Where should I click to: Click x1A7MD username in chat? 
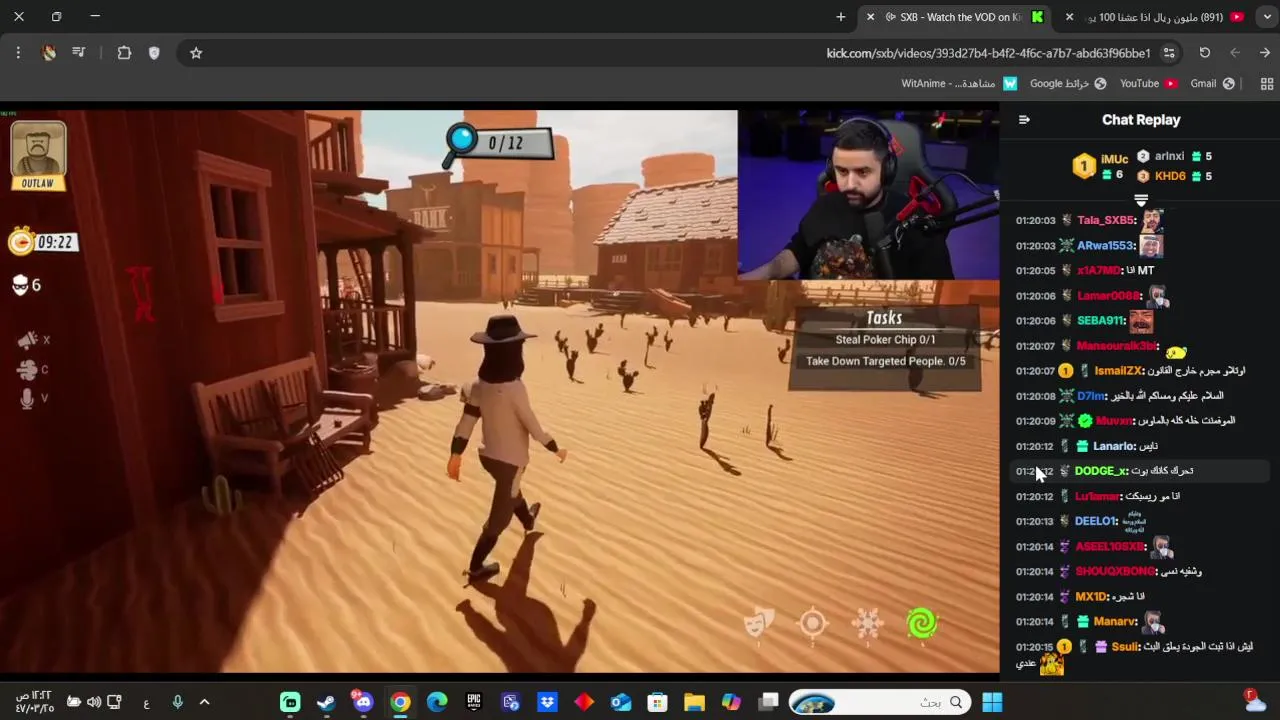[1100, 270]
